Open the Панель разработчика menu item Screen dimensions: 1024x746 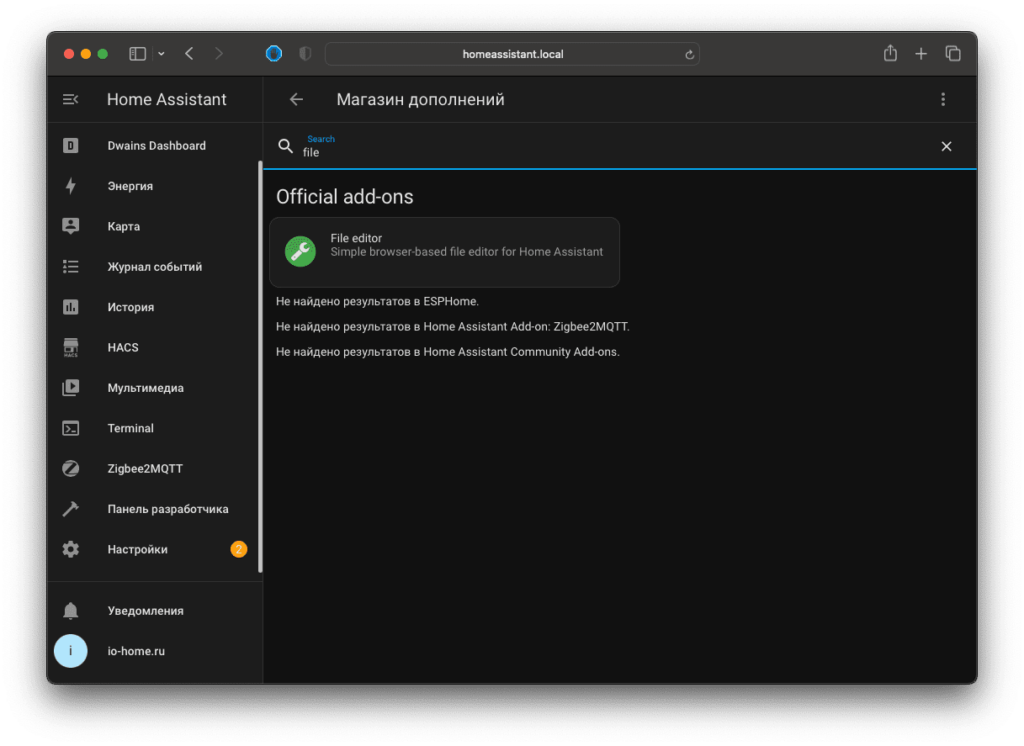point(155,509)
